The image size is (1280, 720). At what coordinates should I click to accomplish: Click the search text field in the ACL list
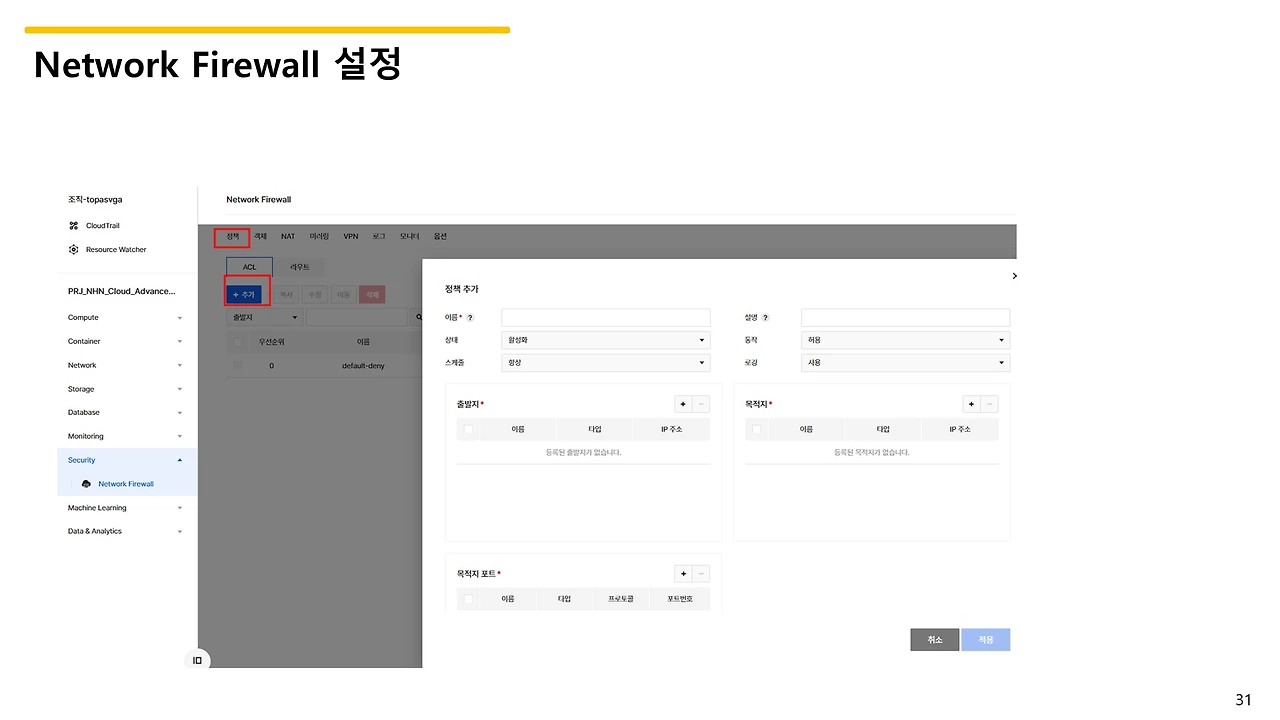[x=358, y=318]
